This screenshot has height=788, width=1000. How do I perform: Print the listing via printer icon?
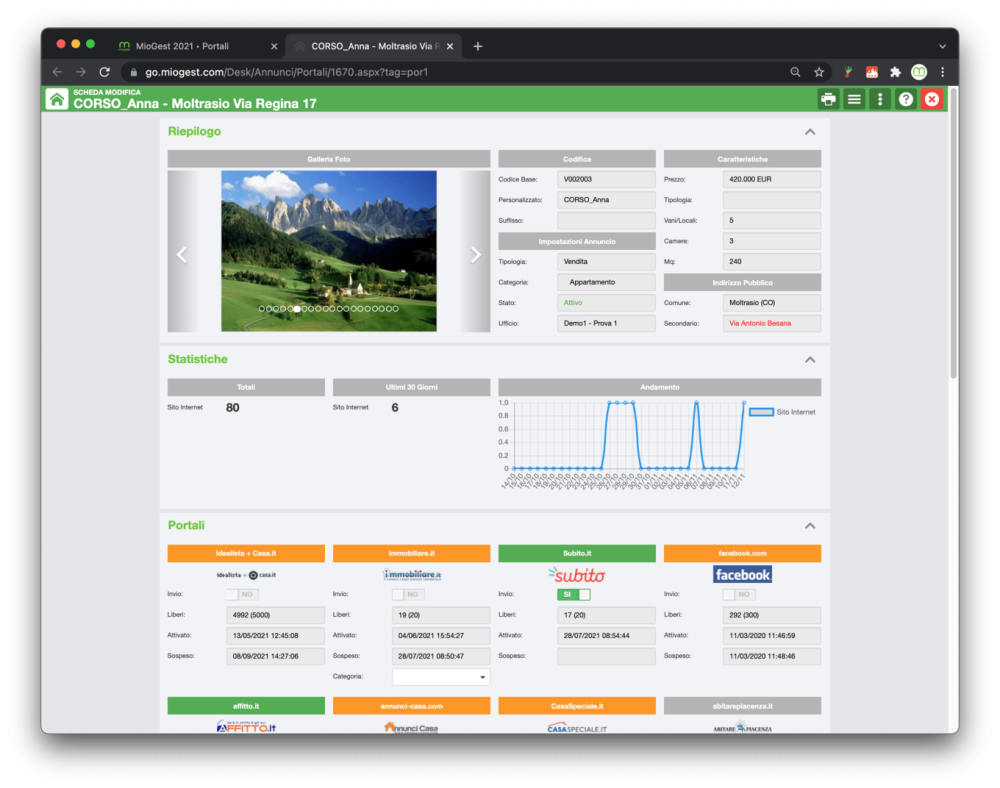(828, 99)
